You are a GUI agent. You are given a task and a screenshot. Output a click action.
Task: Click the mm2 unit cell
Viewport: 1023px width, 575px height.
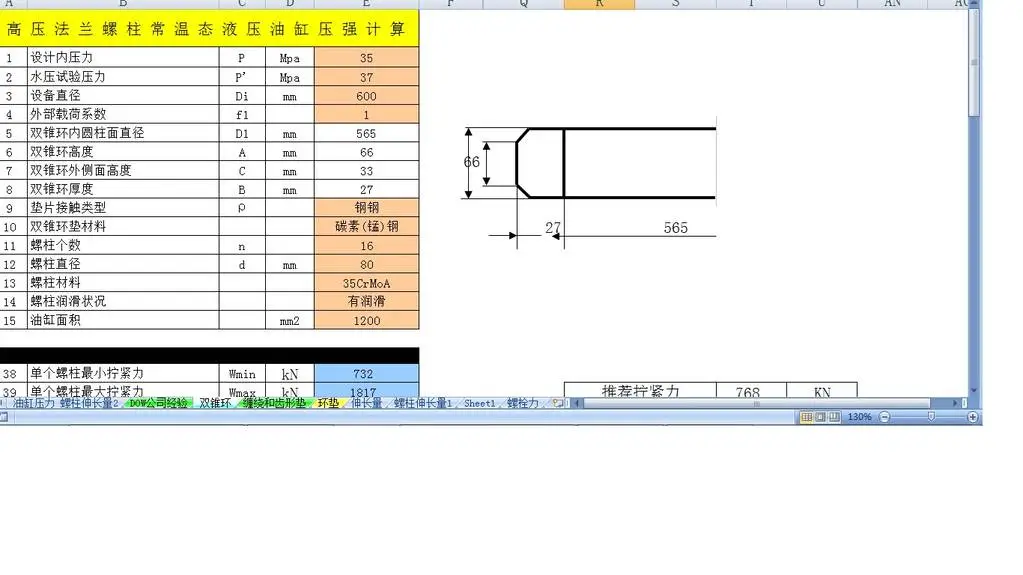[x=290, y=320]
